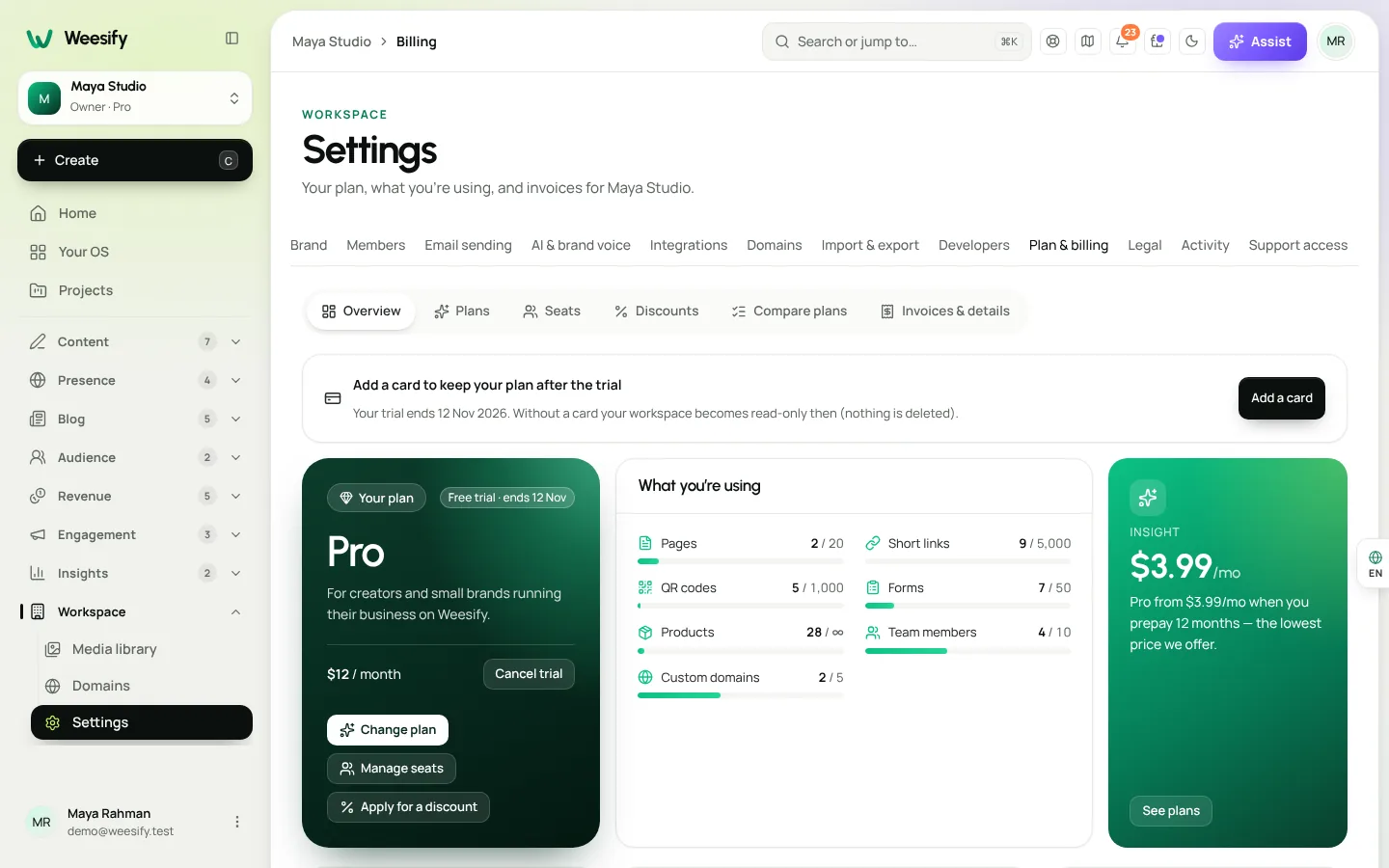Go to the Members settings tab
This screenshot has width=1389, height=868.
(x=376, y=245)
